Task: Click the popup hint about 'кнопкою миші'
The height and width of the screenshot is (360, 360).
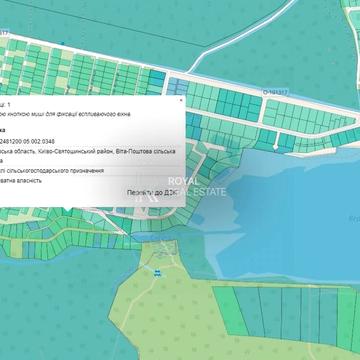Action: (65, 114)
